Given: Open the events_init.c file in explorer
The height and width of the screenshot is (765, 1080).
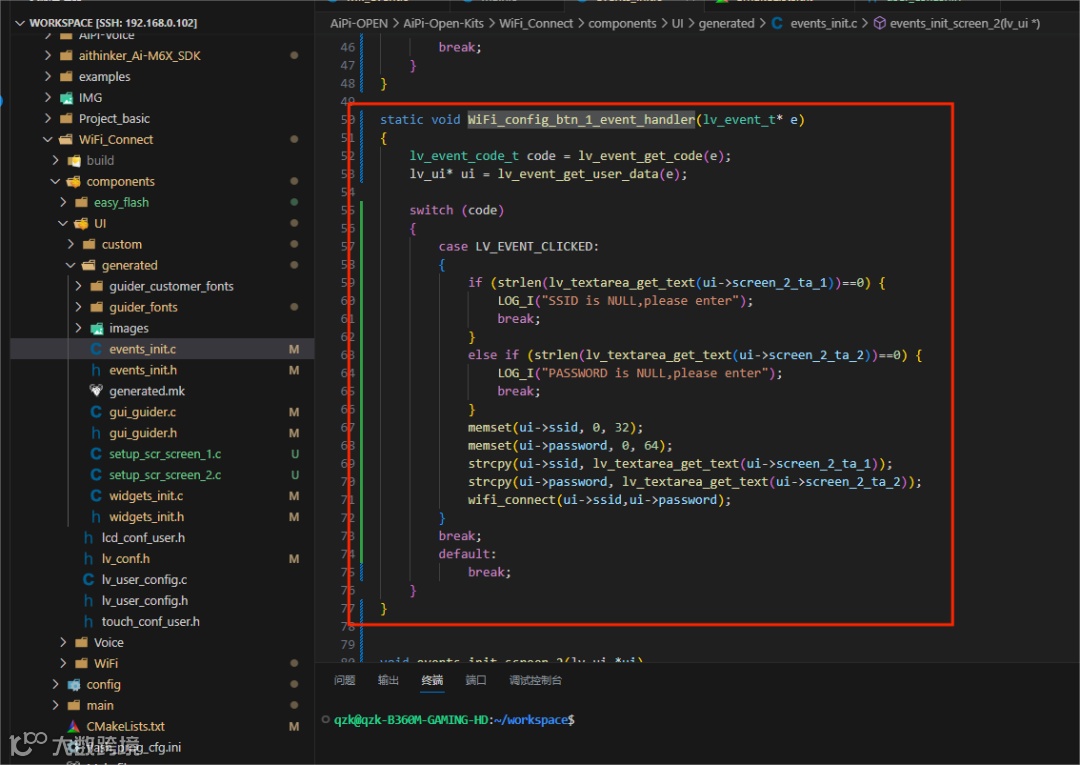Looking at the screenshot, I should [x=143, y=349].
